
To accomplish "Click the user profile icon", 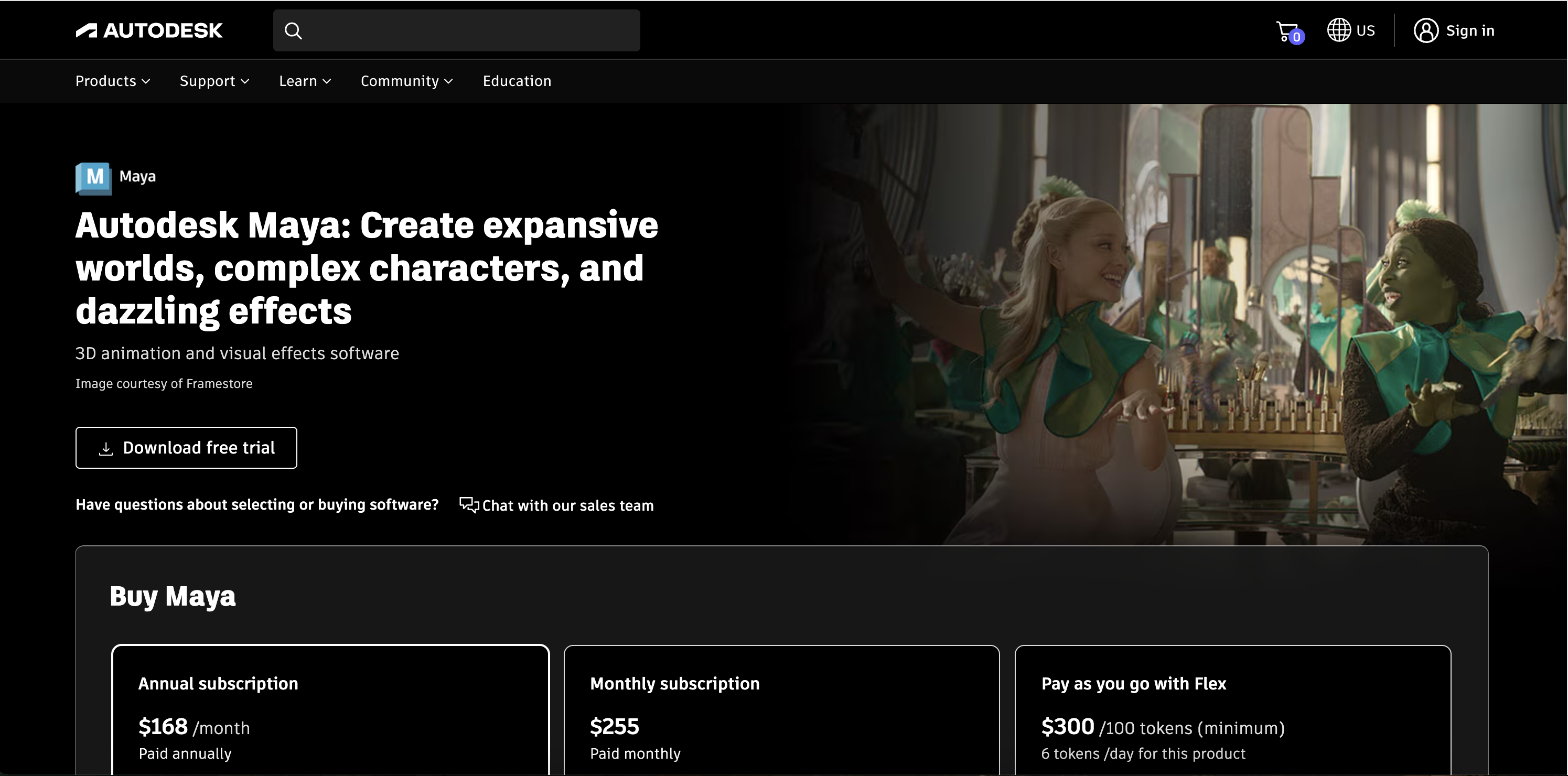I will (x=1425, y=30).
